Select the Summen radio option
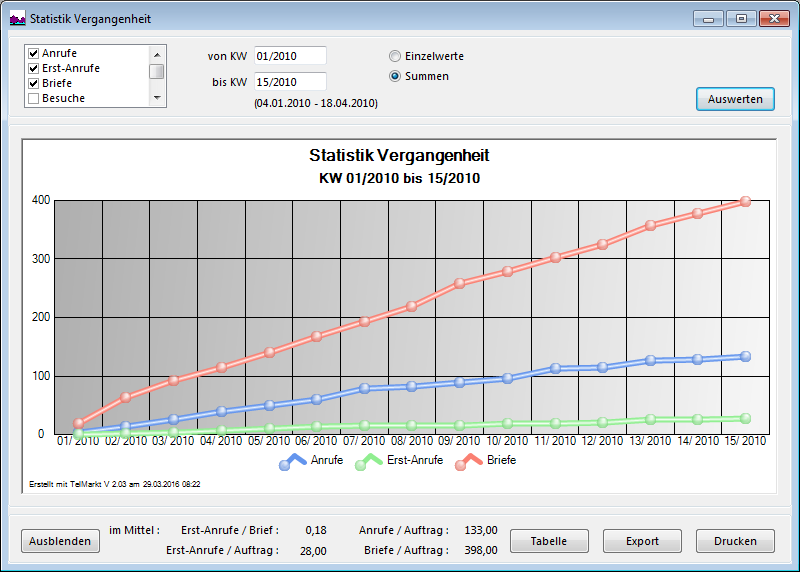The height and width of the screenshot is (572, 800). point(395,76)
